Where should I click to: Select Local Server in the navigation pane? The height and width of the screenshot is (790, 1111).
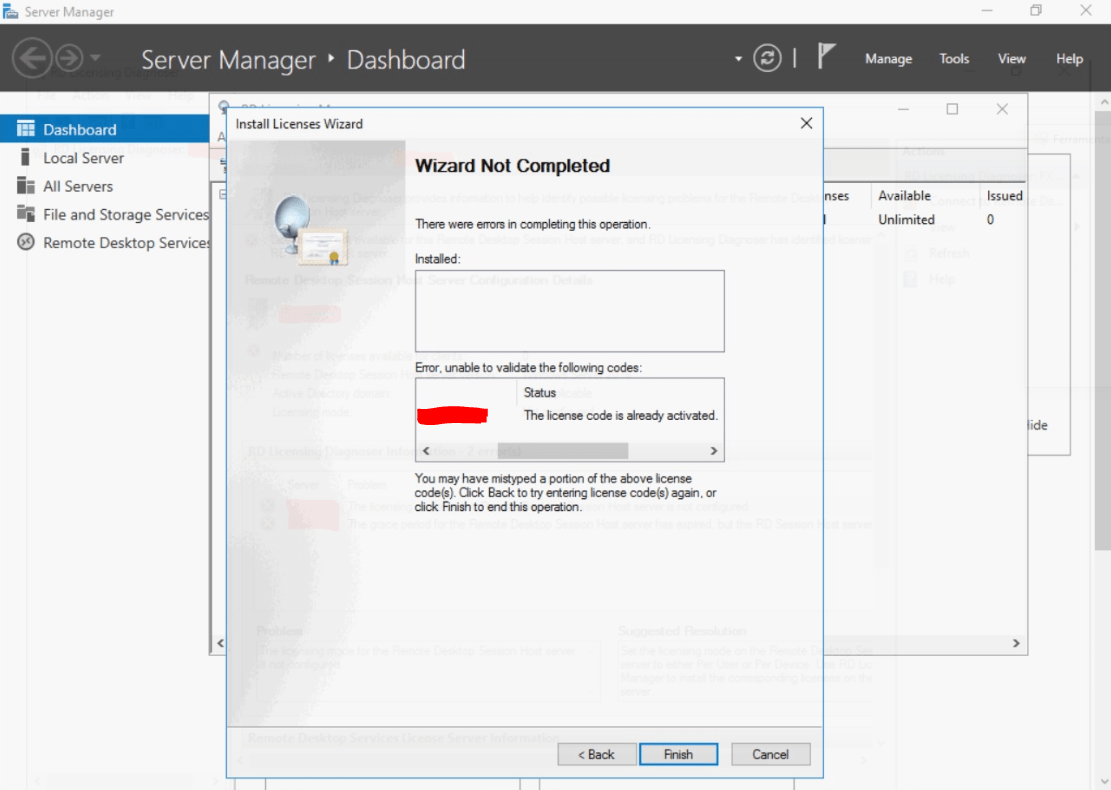click(x=85, y=157)
